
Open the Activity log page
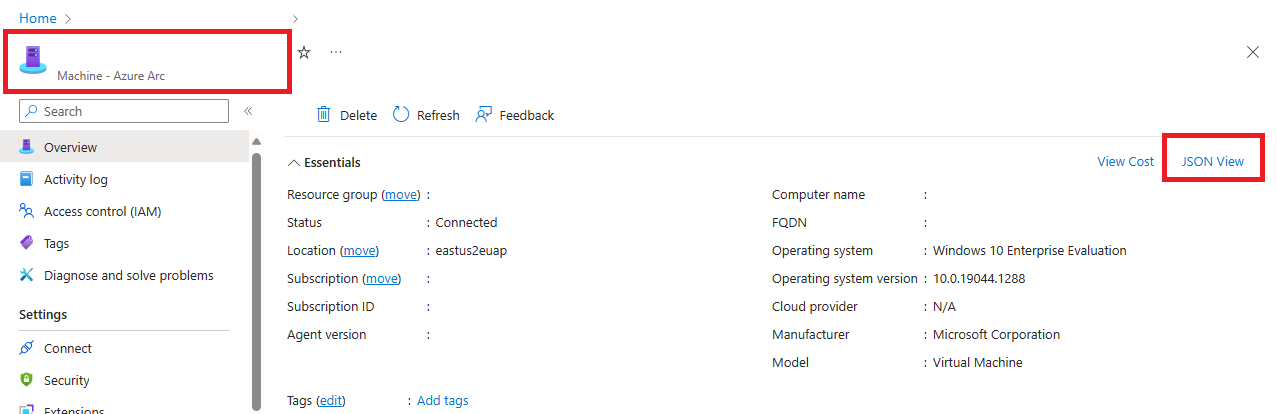click(x=75, y=179)
